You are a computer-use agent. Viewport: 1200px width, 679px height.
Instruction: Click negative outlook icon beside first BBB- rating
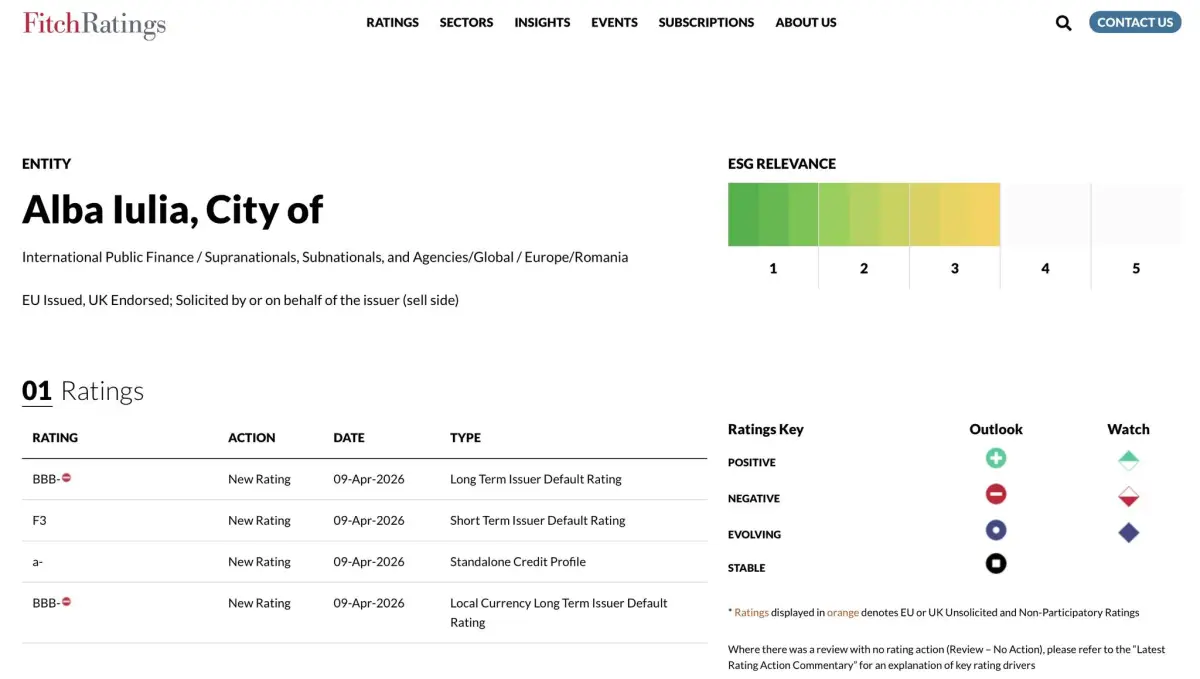pos(67,478)
